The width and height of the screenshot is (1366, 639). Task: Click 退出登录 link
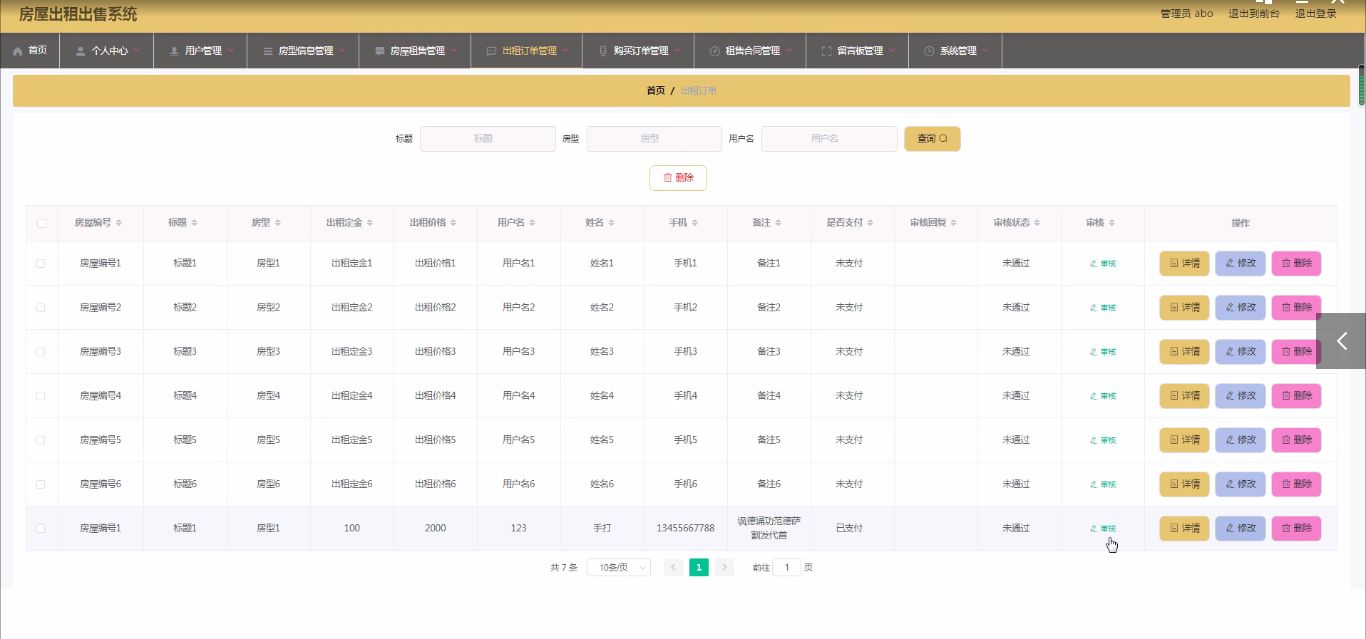click(1316, 14)
